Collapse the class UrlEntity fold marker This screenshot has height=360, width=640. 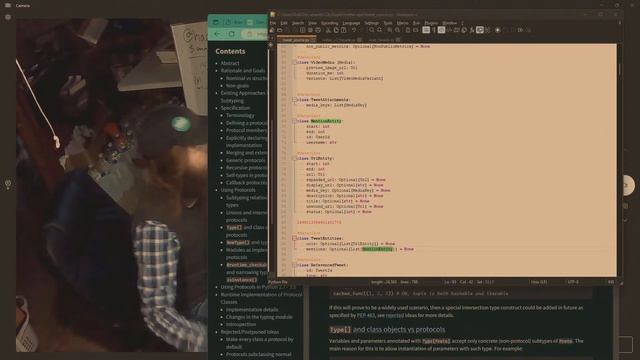pos(294,158)
